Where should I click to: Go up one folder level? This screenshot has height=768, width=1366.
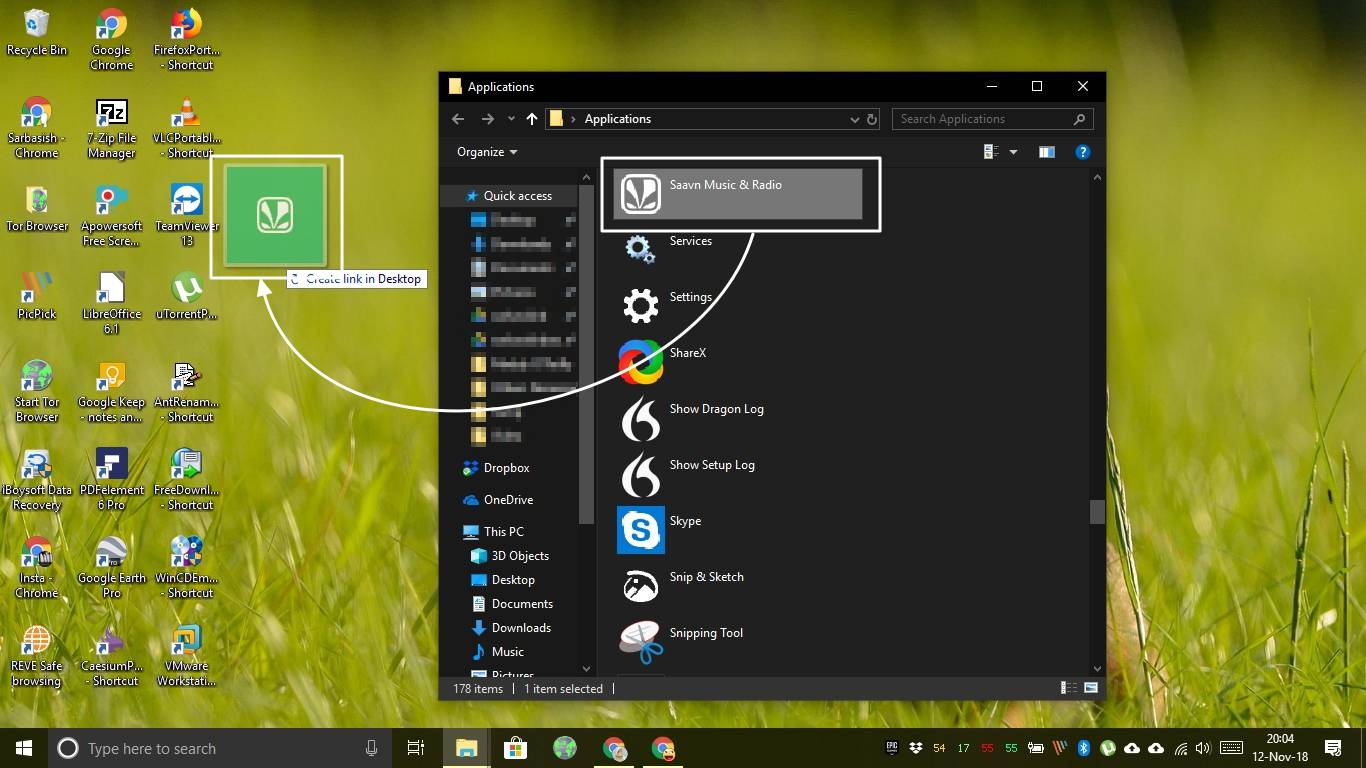click(531, 119)
